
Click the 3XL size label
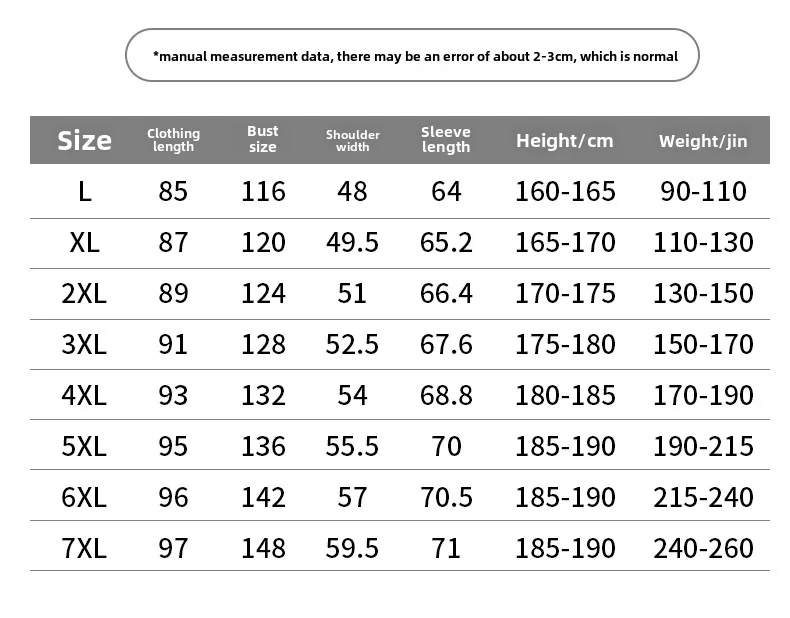(84, 345)
